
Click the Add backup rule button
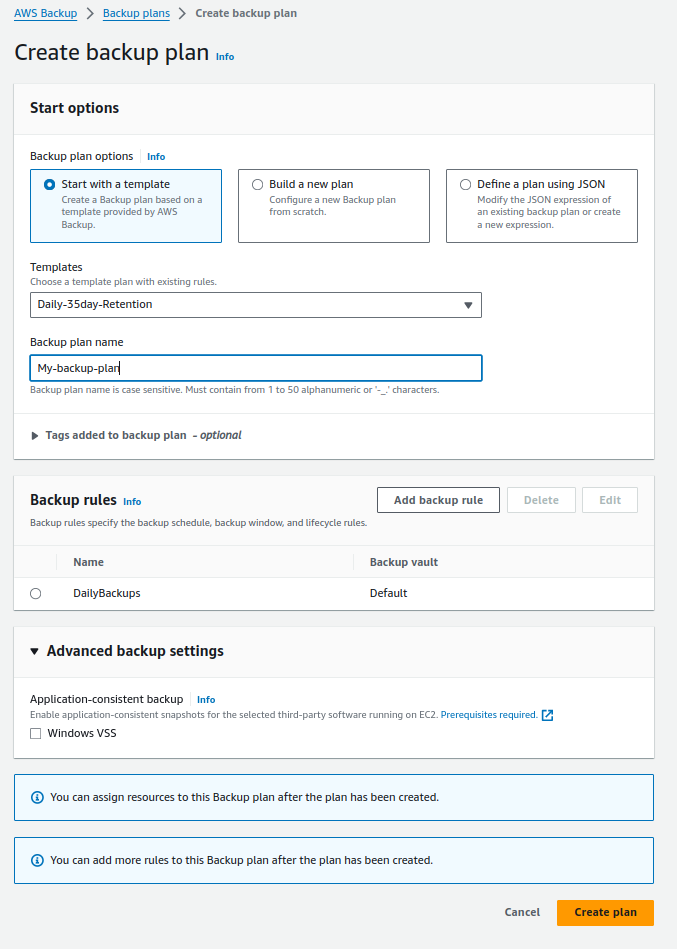click(x=439, y=500)
